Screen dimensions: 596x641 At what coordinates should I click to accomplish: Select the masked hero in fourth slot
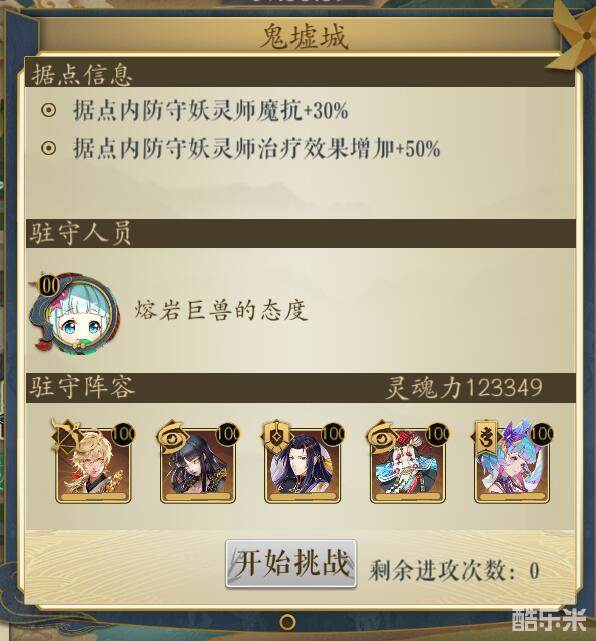tap(408, 466)
